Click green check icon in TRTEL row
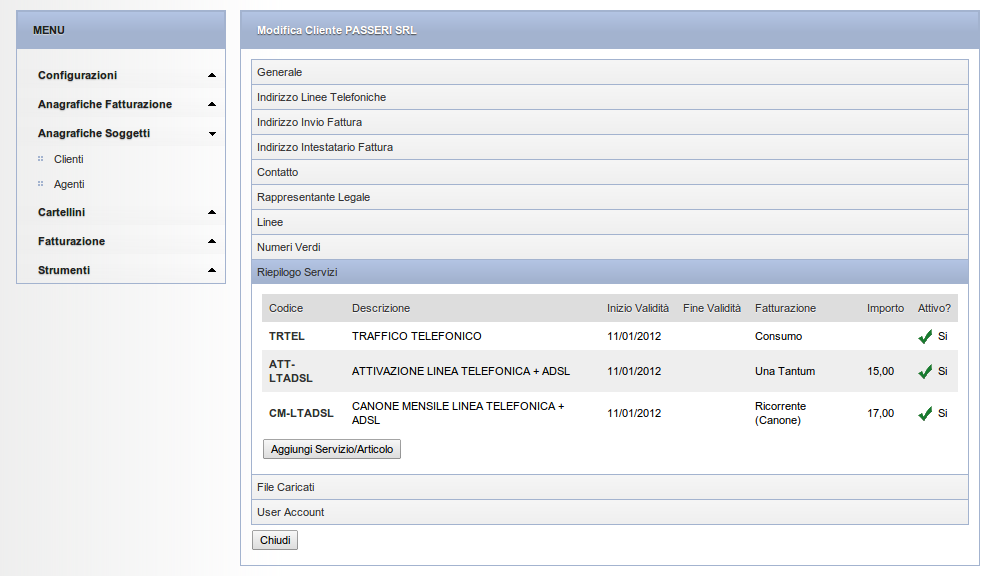Image resolution: width=996 pixels, height=576 pixels. pyautogui.click(x=925, y=337)
